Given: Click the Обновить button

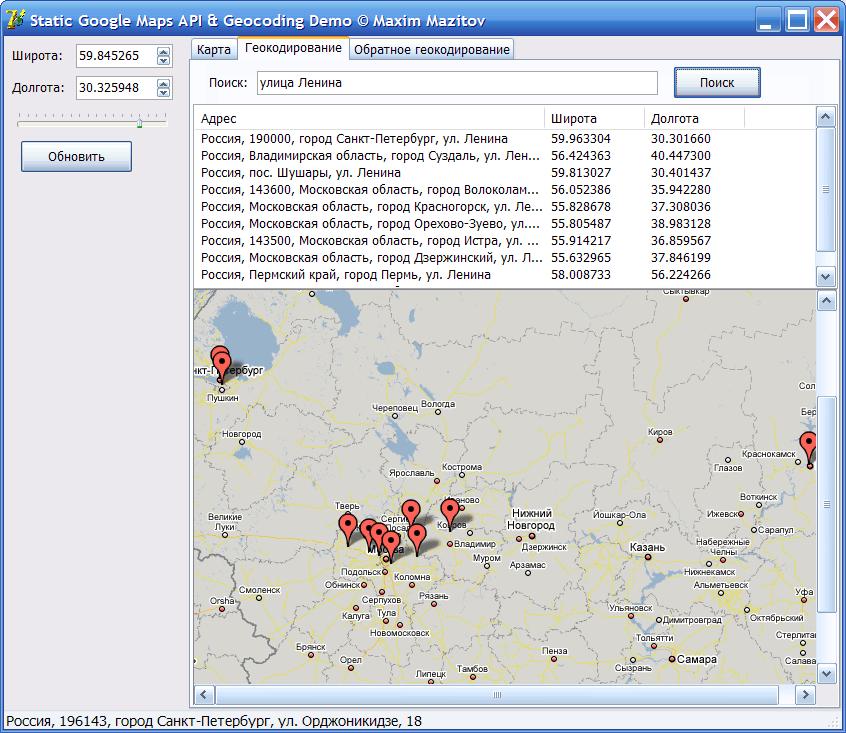Looking at the screenshot, I should (x=76, y=156).
